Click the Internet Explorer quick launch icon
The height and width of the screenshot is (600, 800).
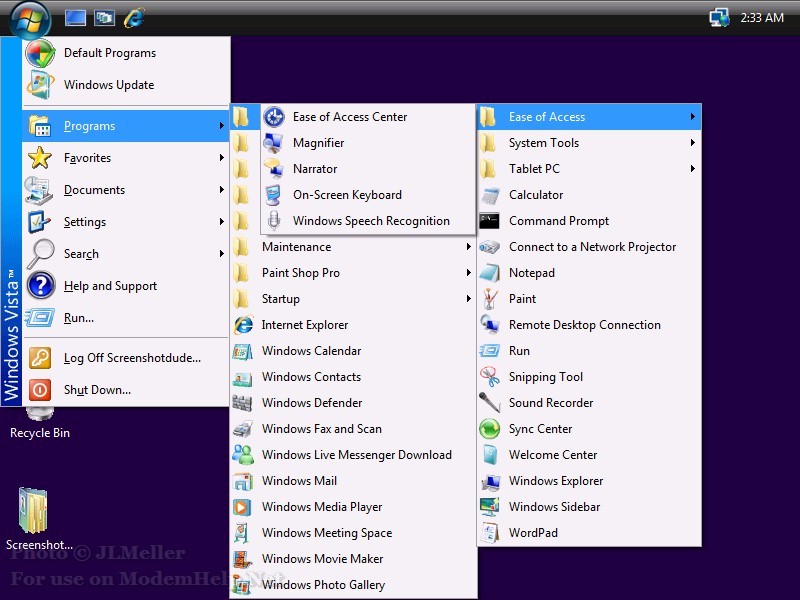133,17
